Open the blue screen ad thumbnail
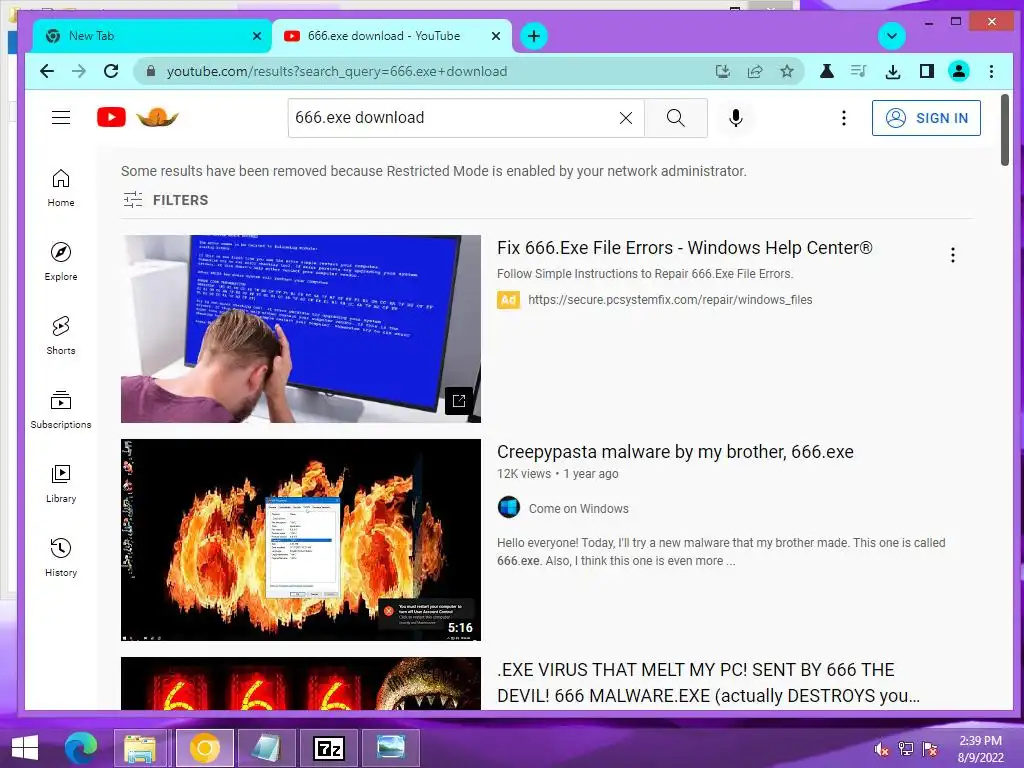This screenshot has width=1024, height=768. pos(300,328)
